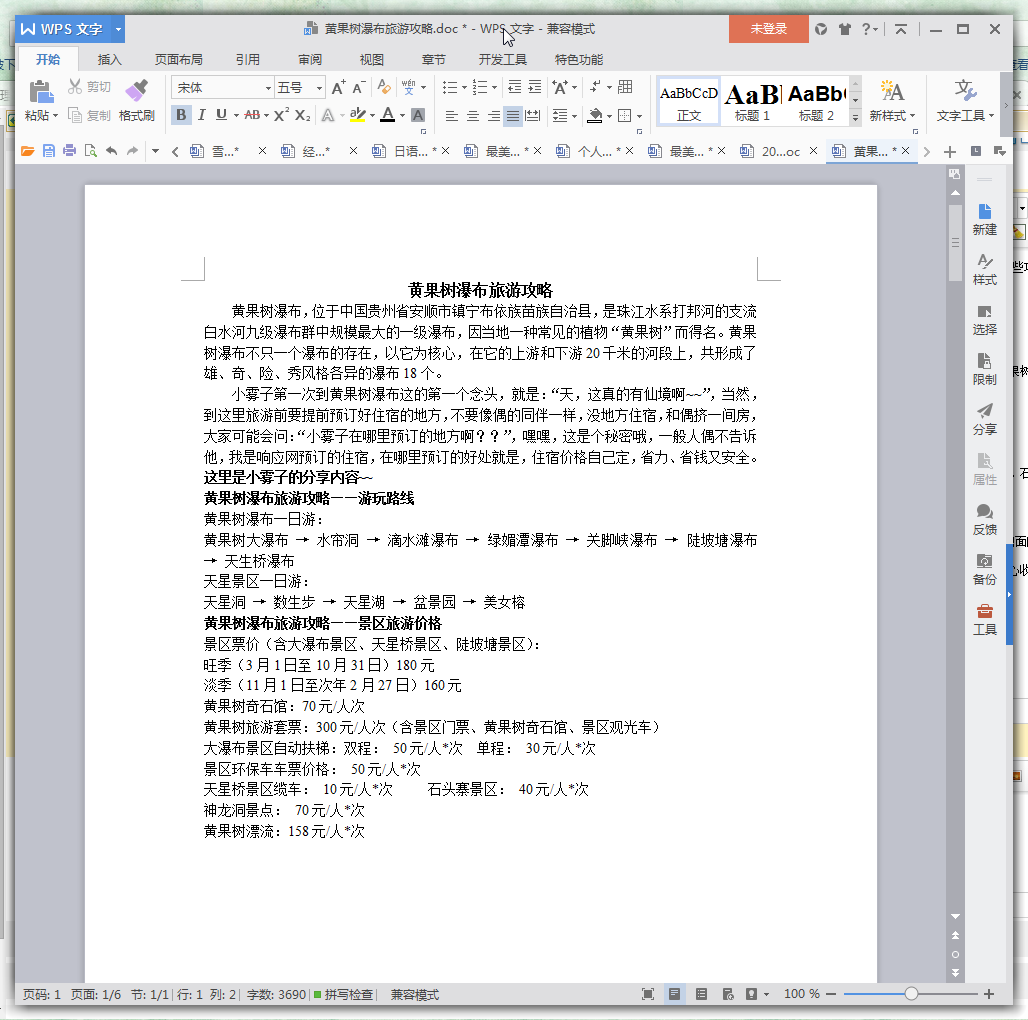Screen dimensions: 1028x1020
Task: Open the WPS 文字 application menu arrow
Action: [x=118, y=29]
